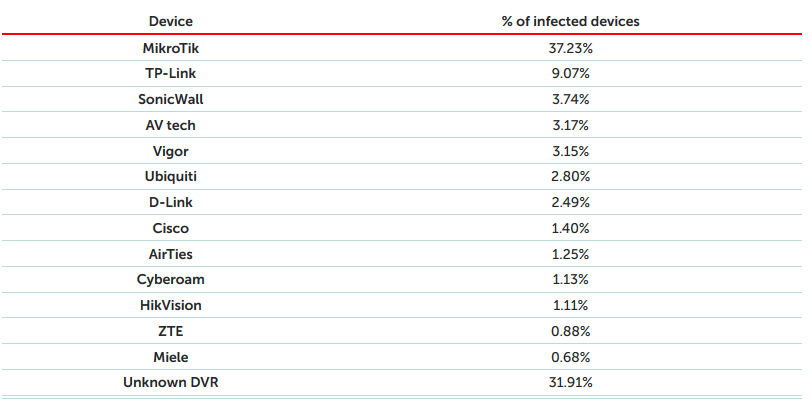Select the AirTies table cell

pyautogui.click(x=171, y=254)
